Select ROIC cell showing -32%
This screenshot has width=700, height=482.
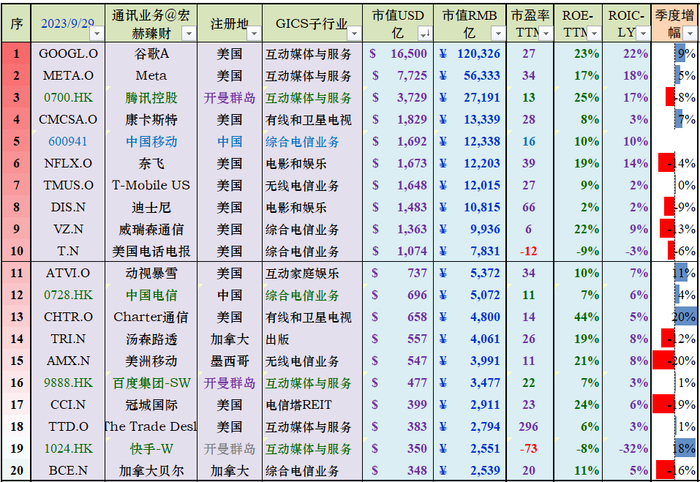click(x=626, y=448)
